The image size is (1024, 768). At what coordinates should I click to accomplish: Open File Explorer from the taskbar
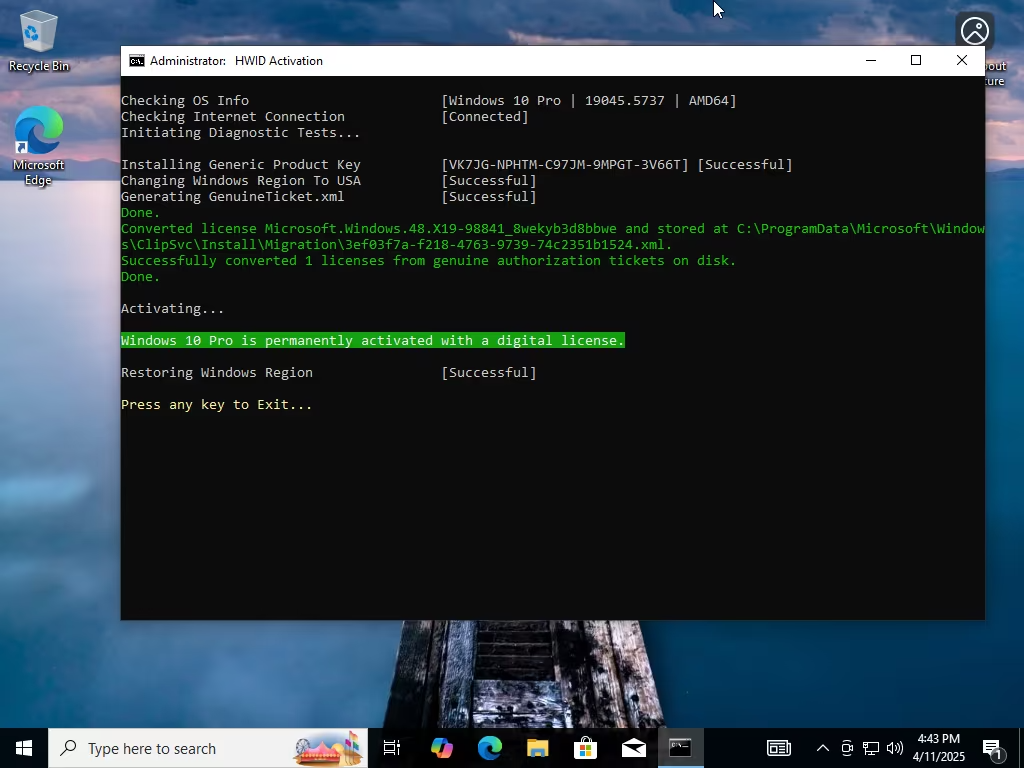pos(537,748)
